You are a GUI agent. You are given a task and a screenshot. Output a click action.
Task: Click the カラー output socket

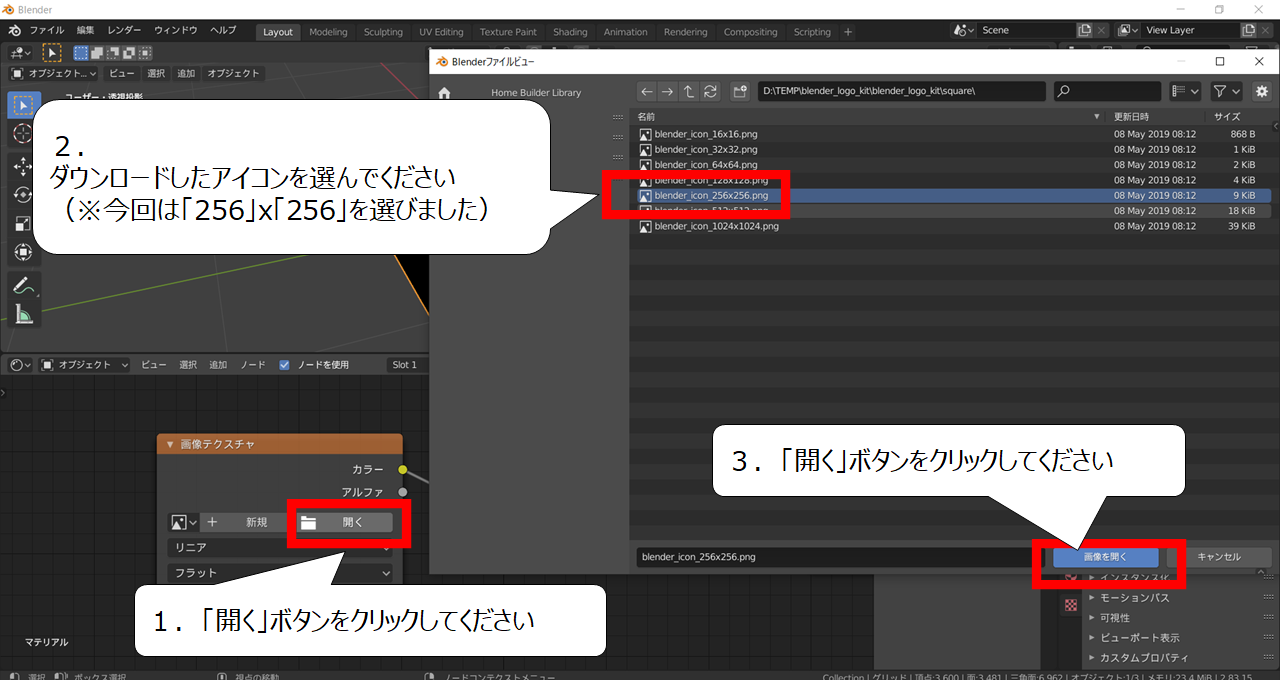[x=403, y=469]
